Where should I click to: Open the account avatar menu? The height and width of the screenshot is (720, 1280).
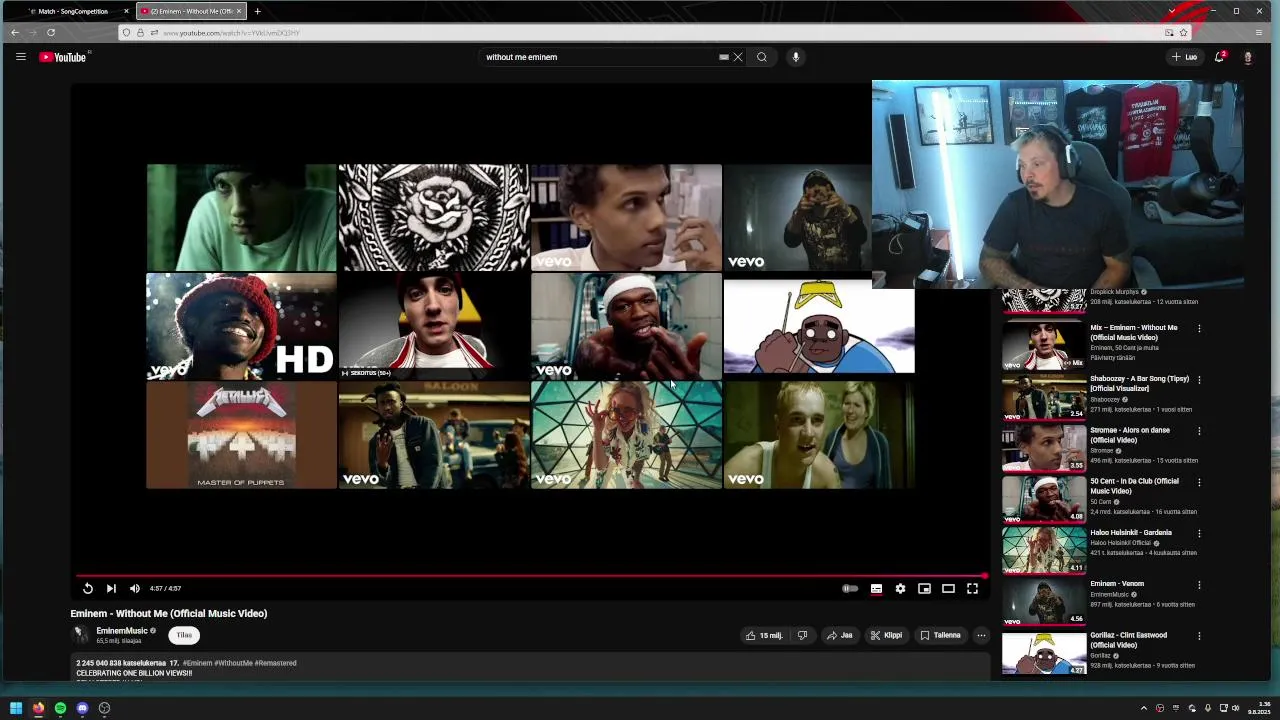click(1247, 57)
